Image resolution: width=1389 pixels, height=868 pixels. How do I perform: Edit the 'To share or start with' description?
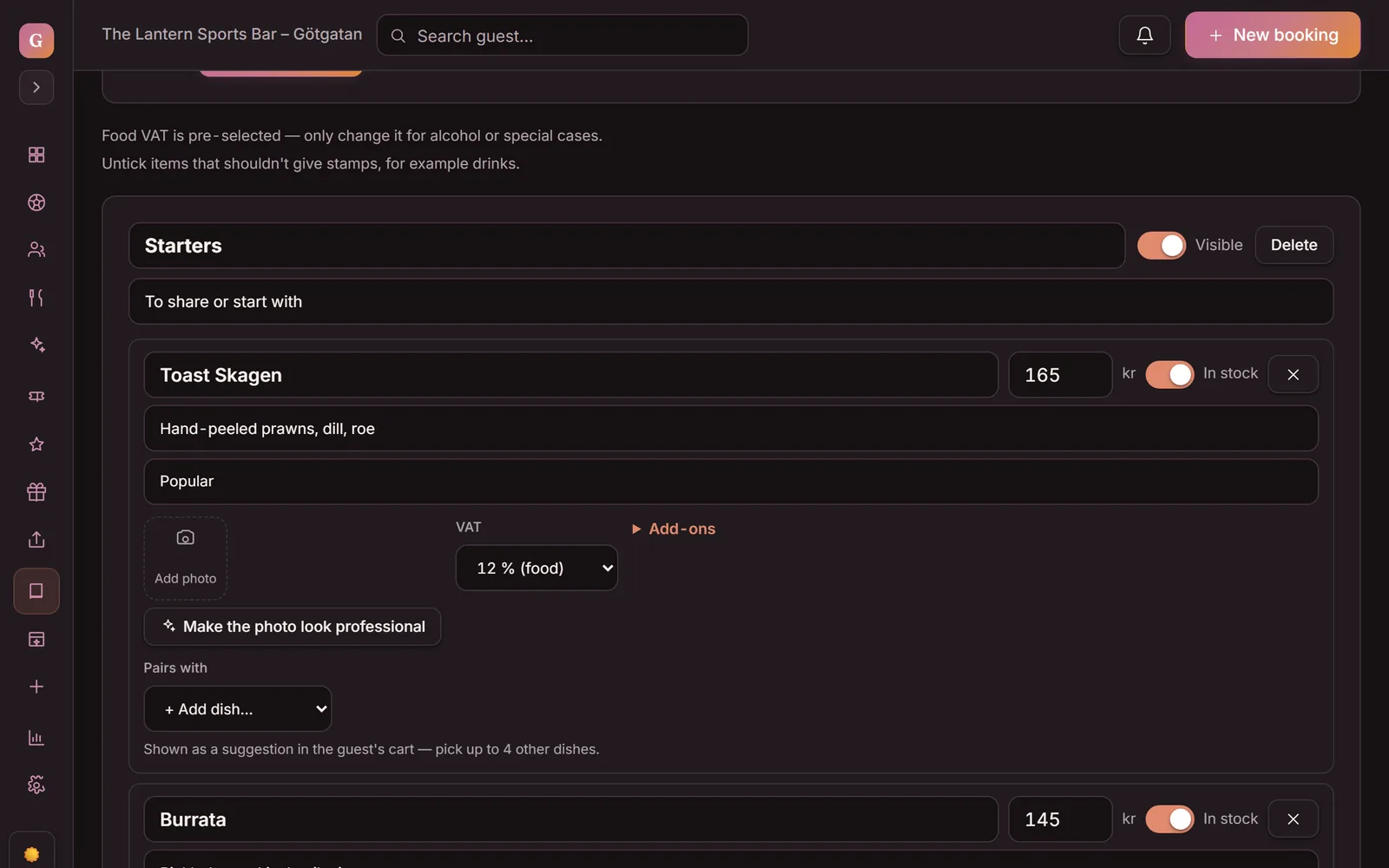(x=731, y=301)
